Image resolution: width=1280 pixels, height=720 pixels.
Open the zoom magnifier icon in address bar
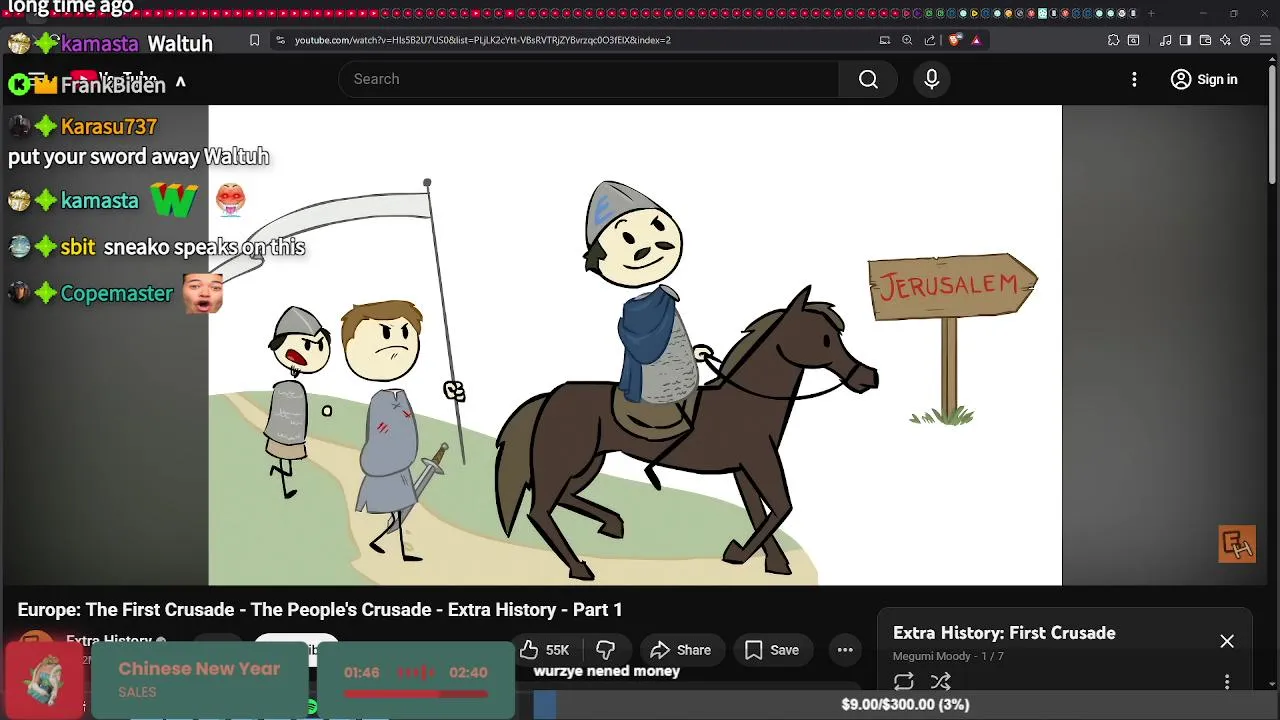point(907,40)
